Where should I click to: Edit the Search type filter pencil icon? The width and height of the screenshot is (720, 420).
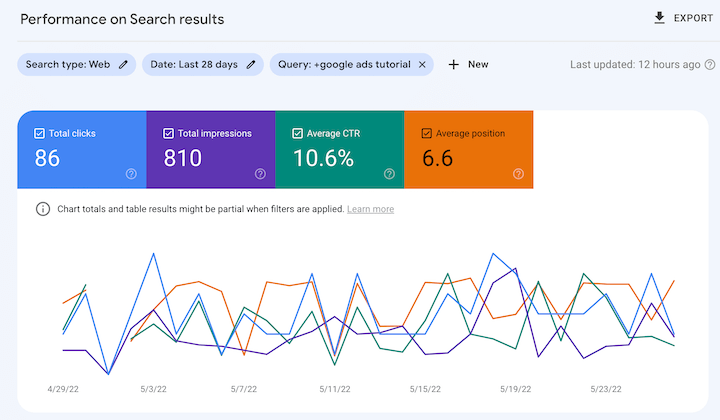(x=124, y=64)
